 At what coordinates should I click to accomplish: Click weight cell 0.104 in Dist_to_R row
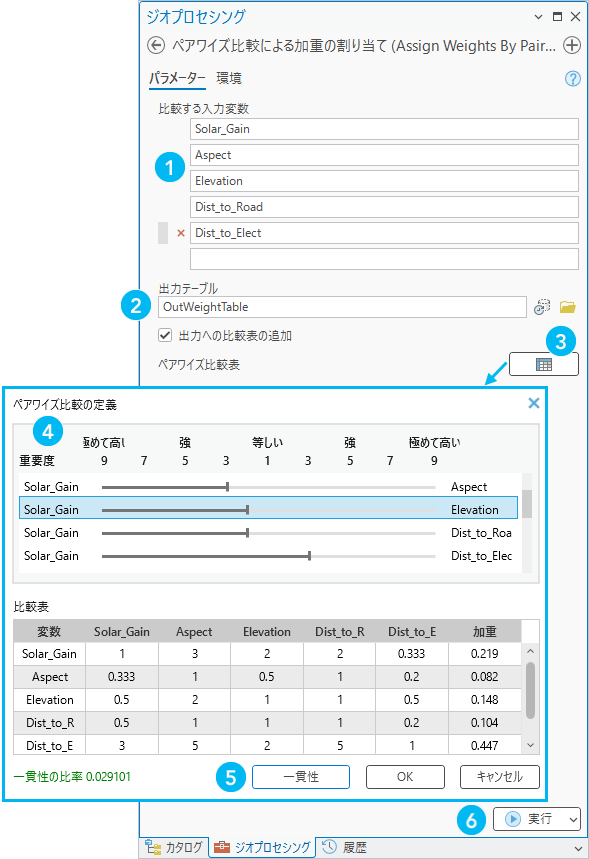pos(484,723)
